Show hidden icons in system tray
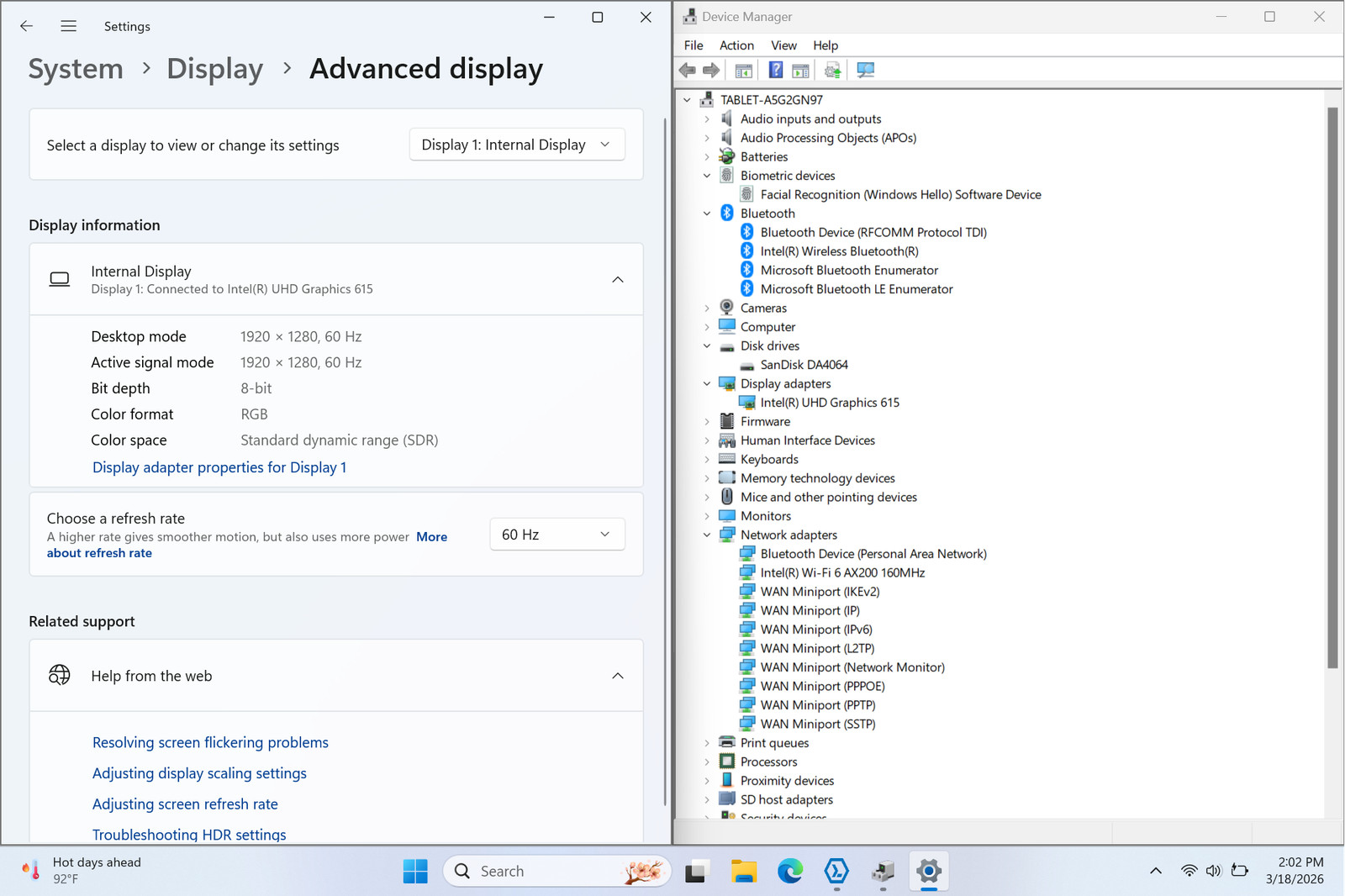This screenshot has width=1345, height=896. click(x=1156, y=871)
